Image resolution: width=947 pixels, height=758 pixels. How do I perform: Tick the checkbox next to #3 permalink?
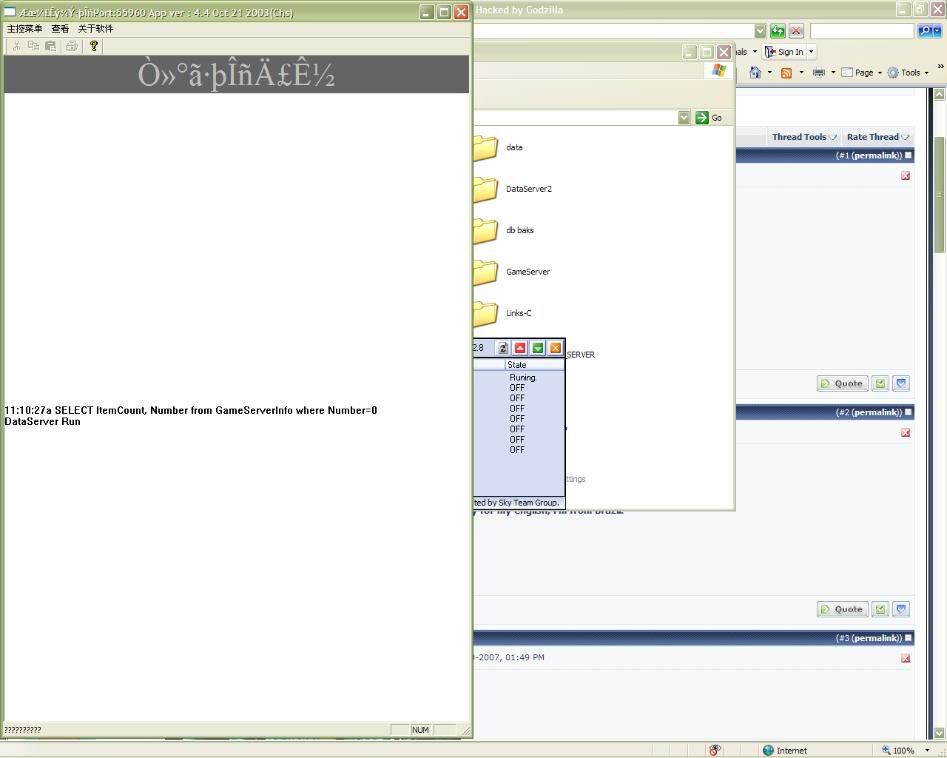908,638
